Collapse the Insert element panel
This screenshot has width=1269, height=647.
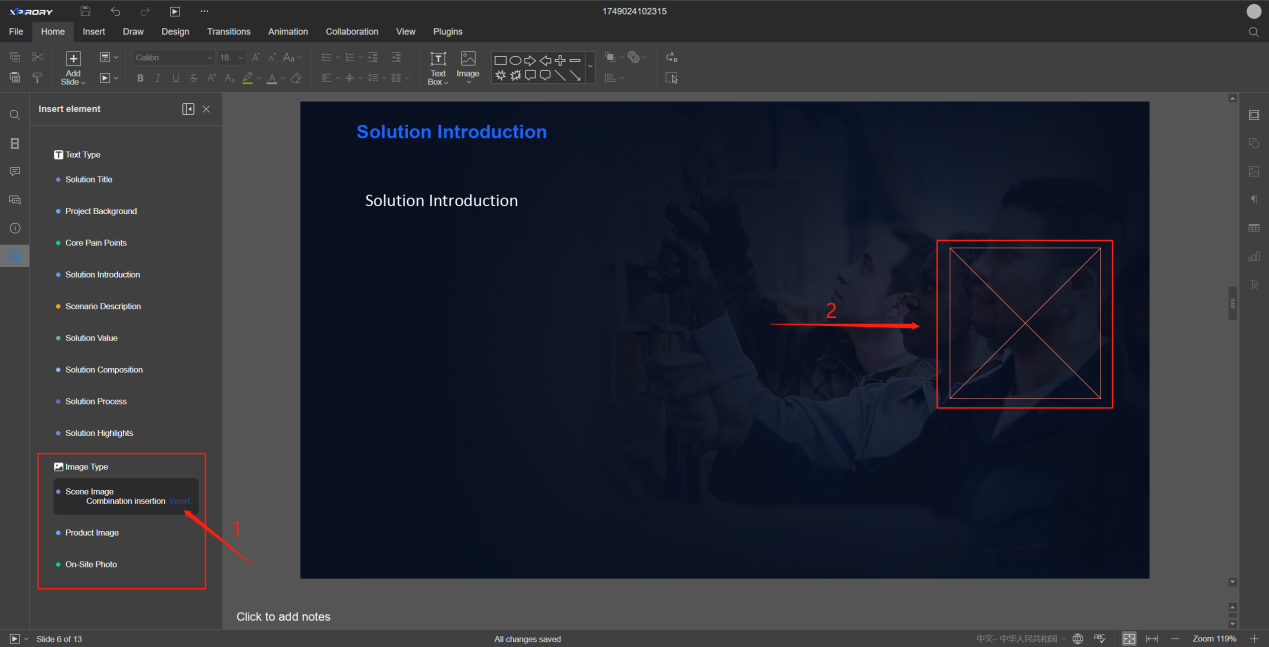coord(188,109)
